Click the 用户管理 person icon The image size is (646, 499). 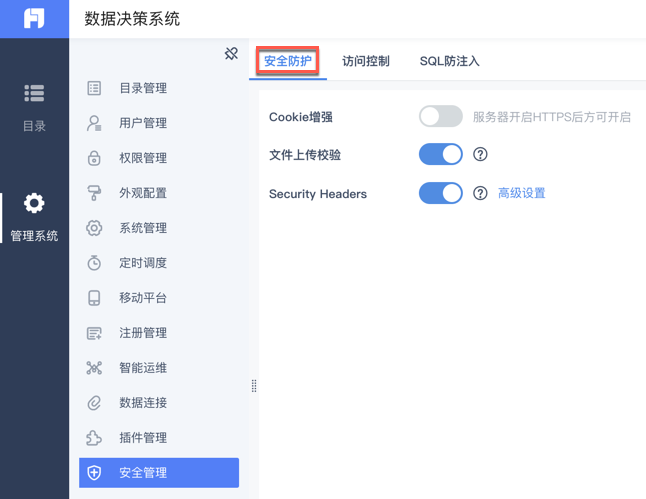[x=94, y=123]
